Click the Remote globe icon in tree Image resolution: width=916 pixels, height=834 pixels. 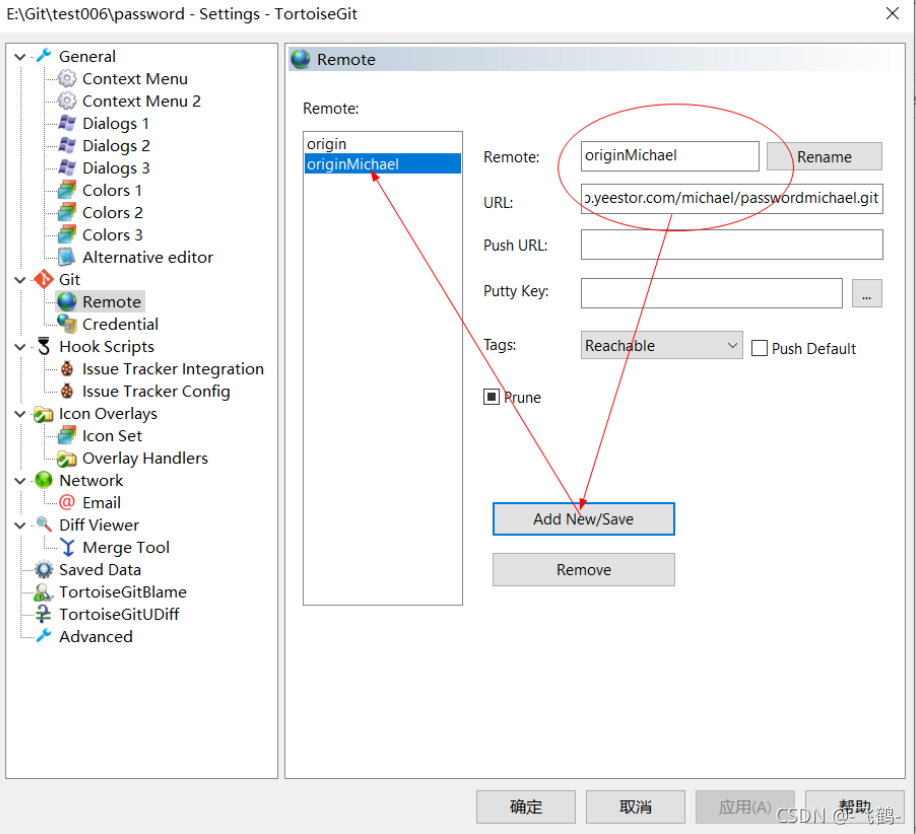(x=67, y=301)
